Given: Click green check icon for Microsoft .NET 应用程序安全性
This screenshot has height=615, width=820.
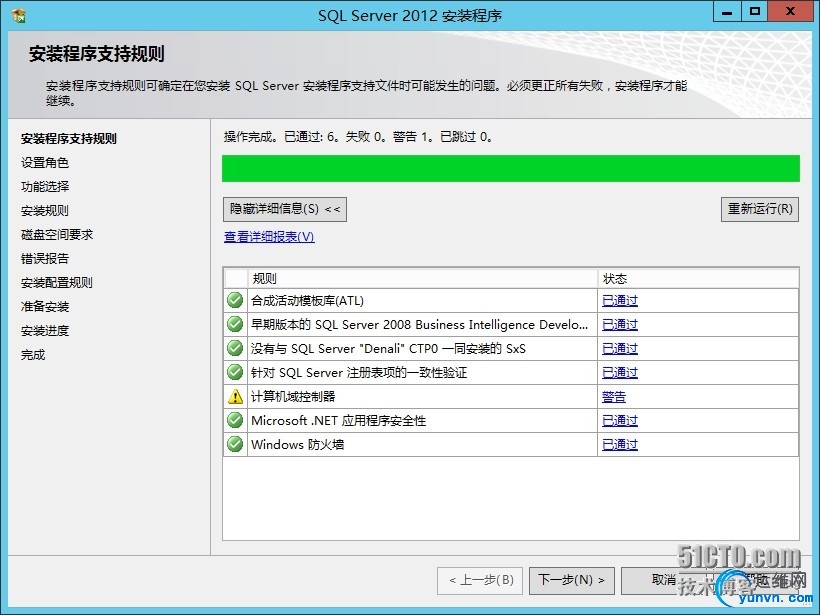Looking at the screenshot, I should pyautogui.click(x=235, y=420).
